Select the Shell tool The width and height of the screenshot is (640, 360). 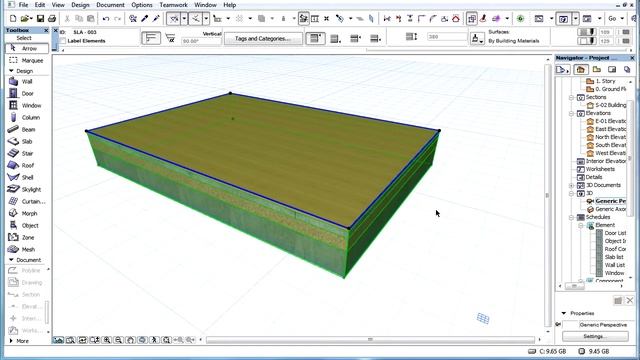27,177
